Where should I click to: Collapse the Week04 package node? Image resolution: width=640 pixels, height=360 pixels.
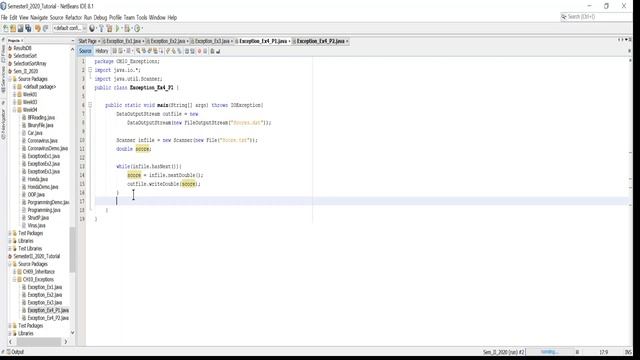(14, 110)
